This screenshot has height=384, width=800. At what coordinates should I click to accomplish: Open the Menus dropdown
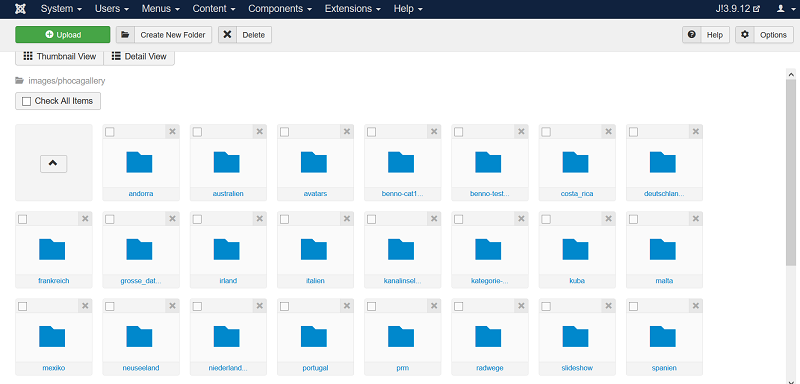point(161,9)
